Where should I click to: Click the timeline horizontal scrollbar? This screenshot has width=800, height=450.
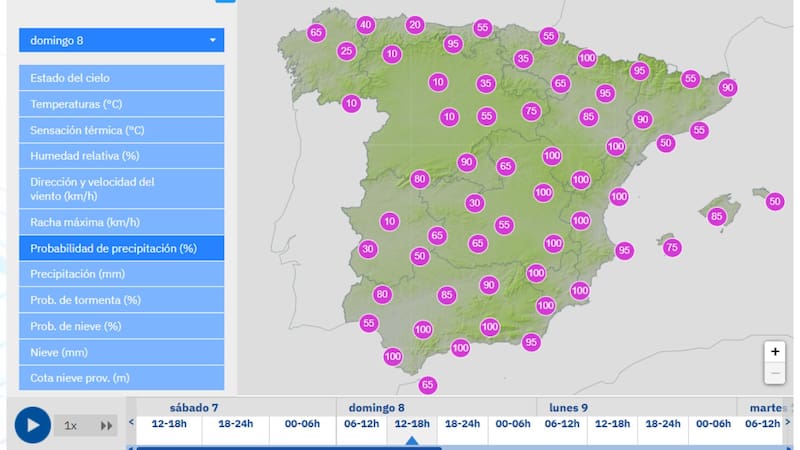[289, 448]
